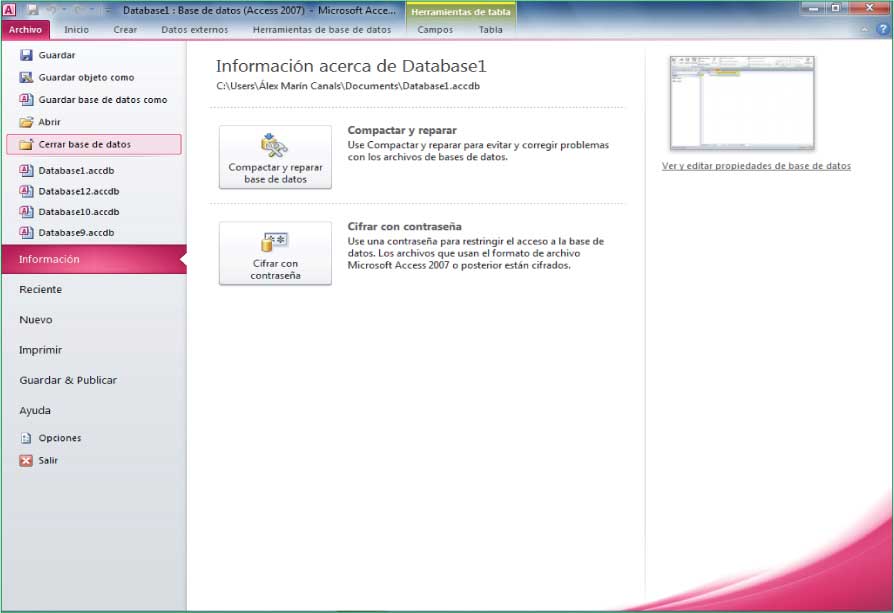Switch to the Crear tab
The image size is (894, 613).
coord(125,30)
